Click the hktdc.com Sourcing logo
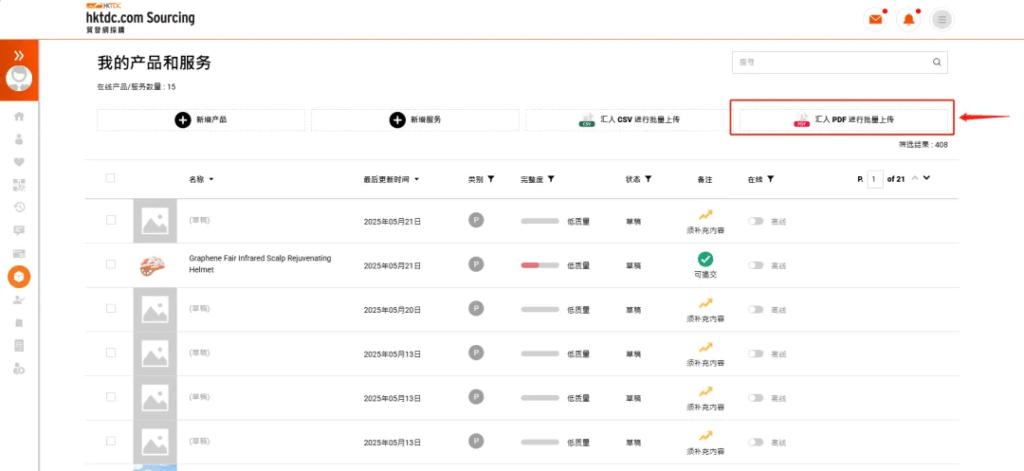This screenshot has height=471, width=1024. click(140, 18)
